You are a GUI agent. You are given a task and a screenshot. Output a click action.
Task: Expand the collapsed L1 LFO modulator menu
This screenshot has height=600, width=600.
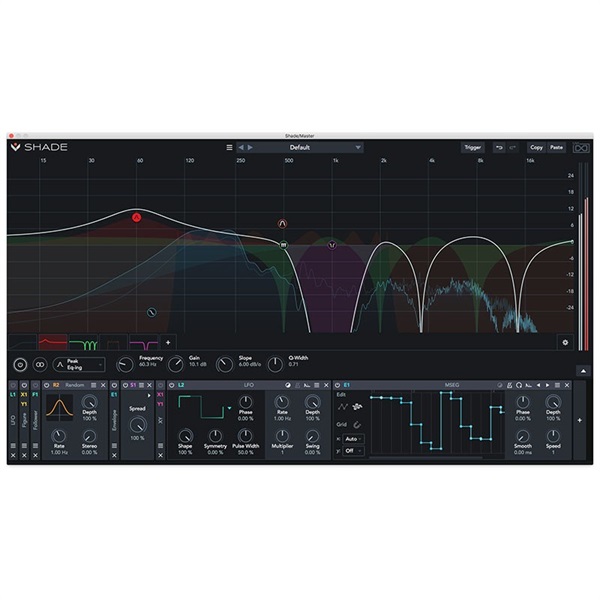coord(13,446)
